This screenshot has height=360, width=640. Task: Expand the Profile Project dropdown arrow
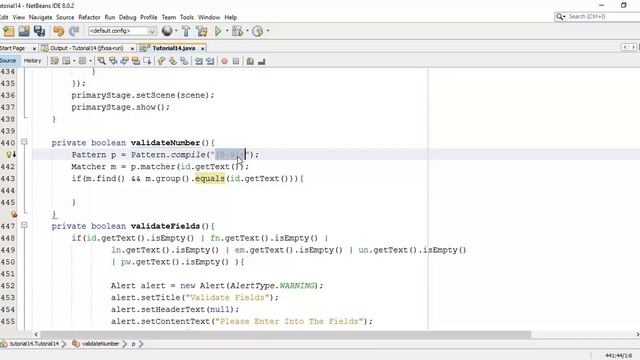click(x=268, y=31)
